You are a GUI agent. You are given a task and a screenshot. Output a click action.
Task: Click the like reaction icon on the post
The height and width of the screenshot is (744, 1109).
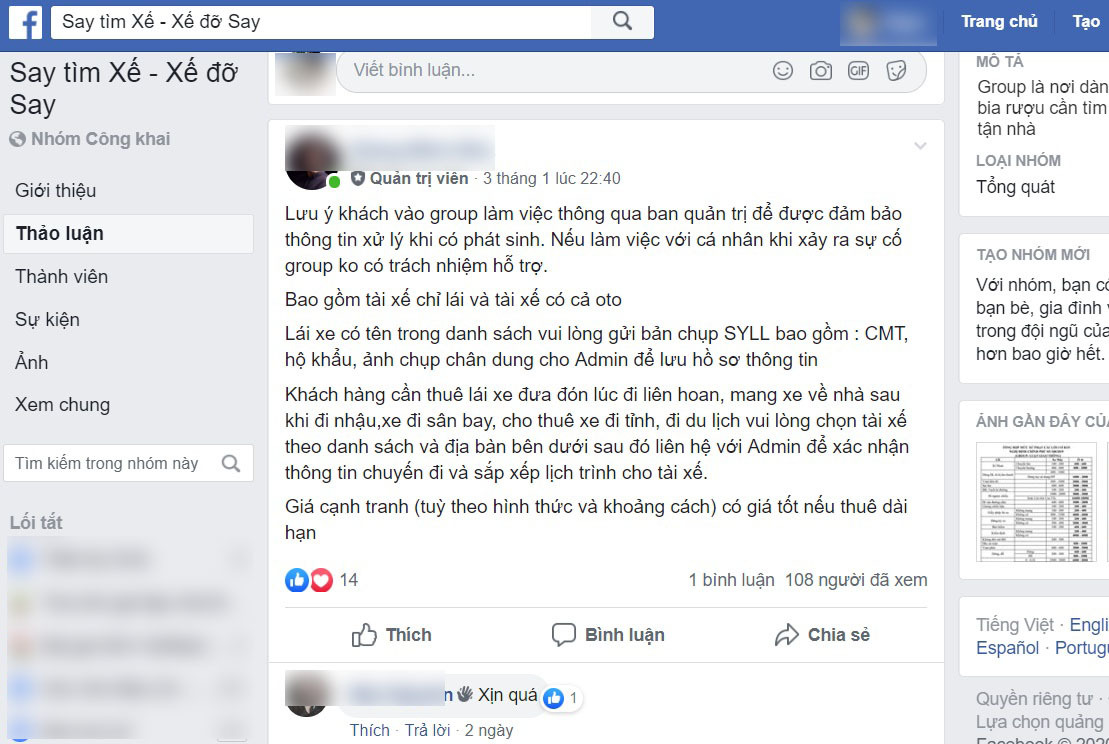click(296, 580)
